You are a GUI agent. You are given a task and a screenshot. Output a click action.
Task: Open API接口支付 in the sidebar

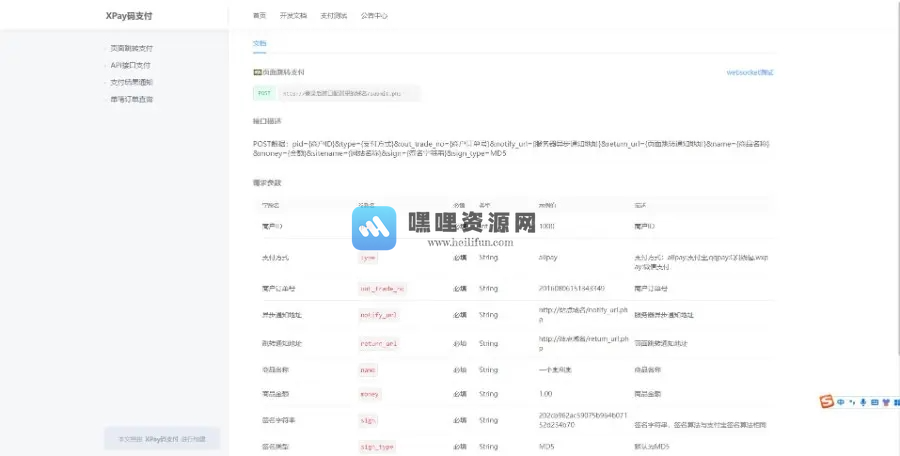(x=130, y=65)
